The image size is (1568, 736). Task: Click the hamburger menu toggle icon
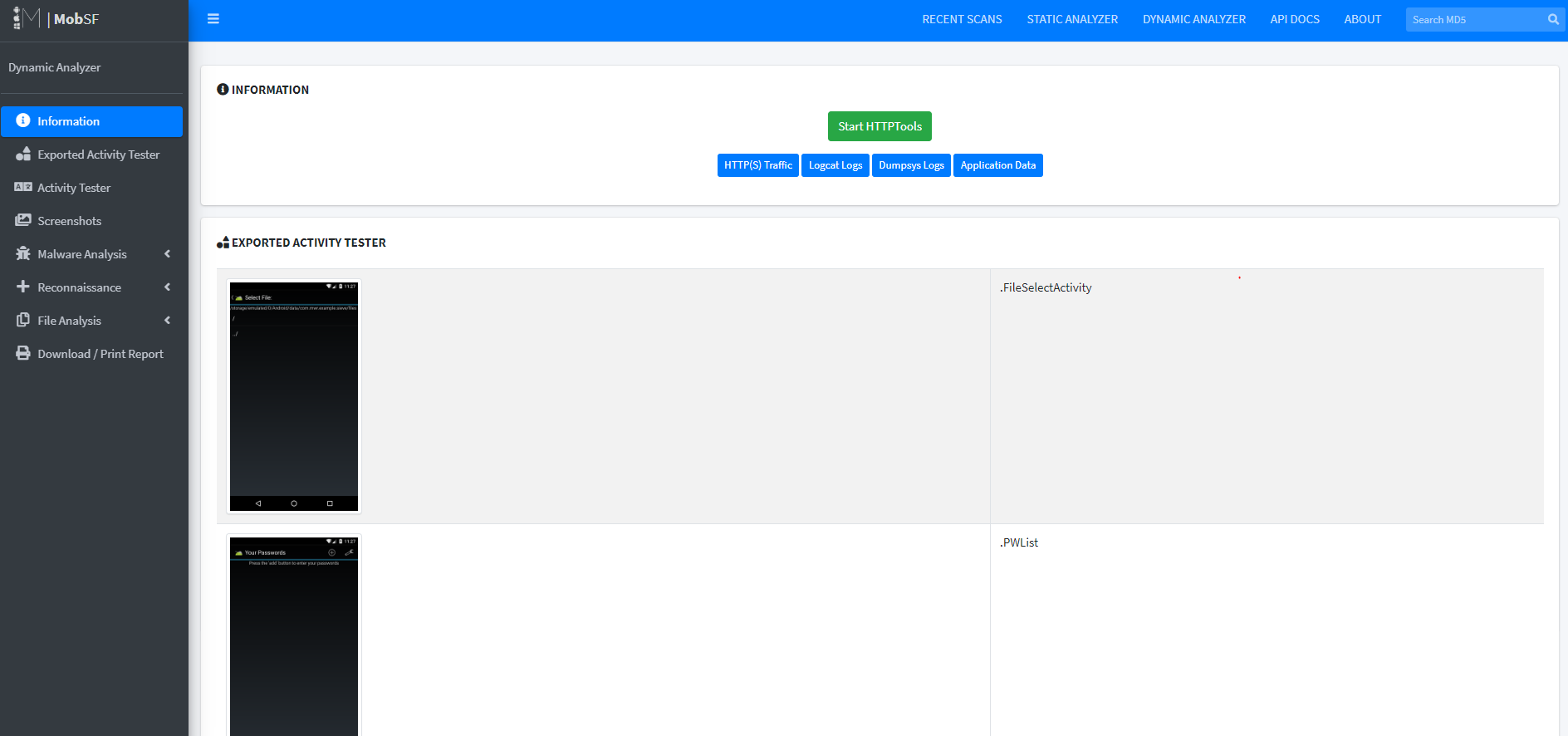(213, 19)
